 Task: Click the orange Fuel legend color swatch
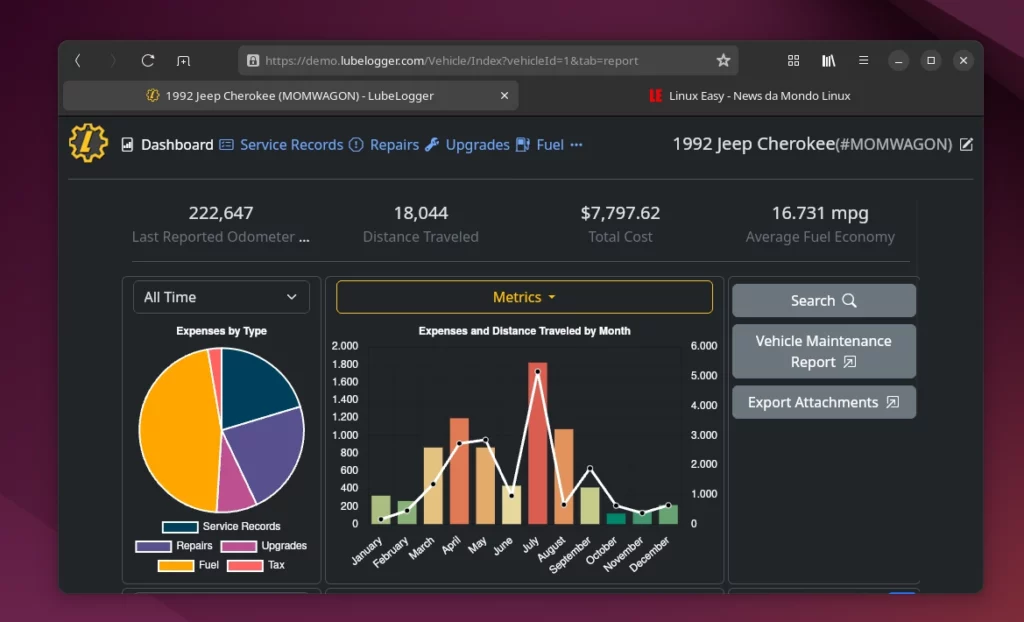176,565
